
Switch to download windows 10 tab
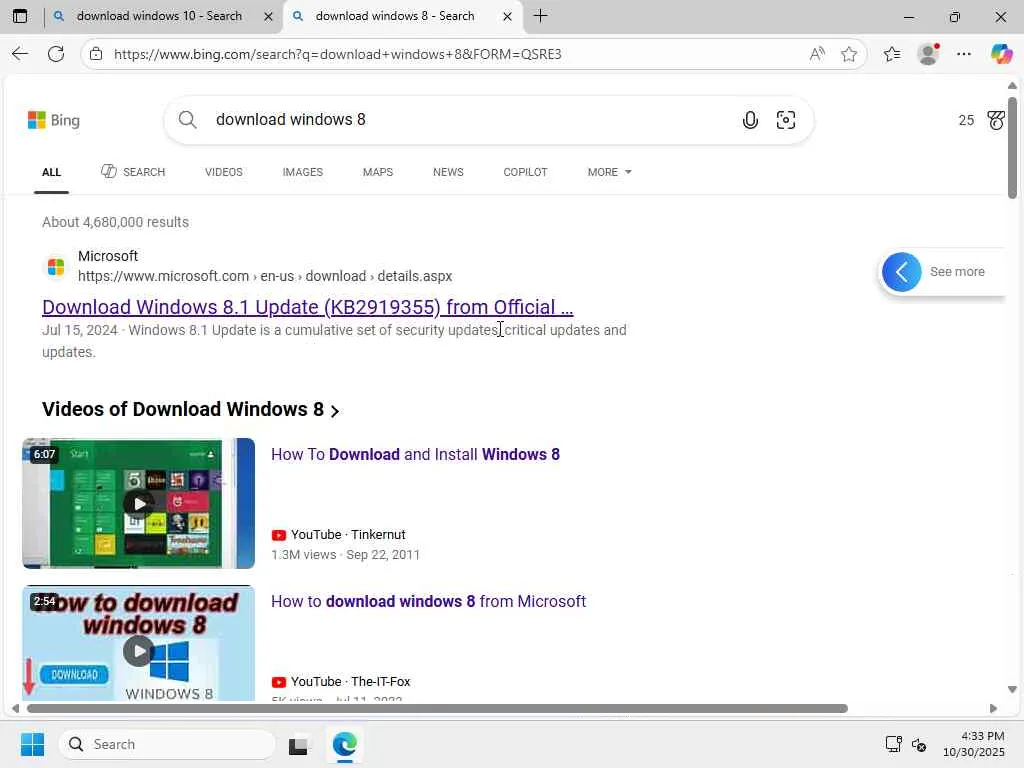coord(159,16)
